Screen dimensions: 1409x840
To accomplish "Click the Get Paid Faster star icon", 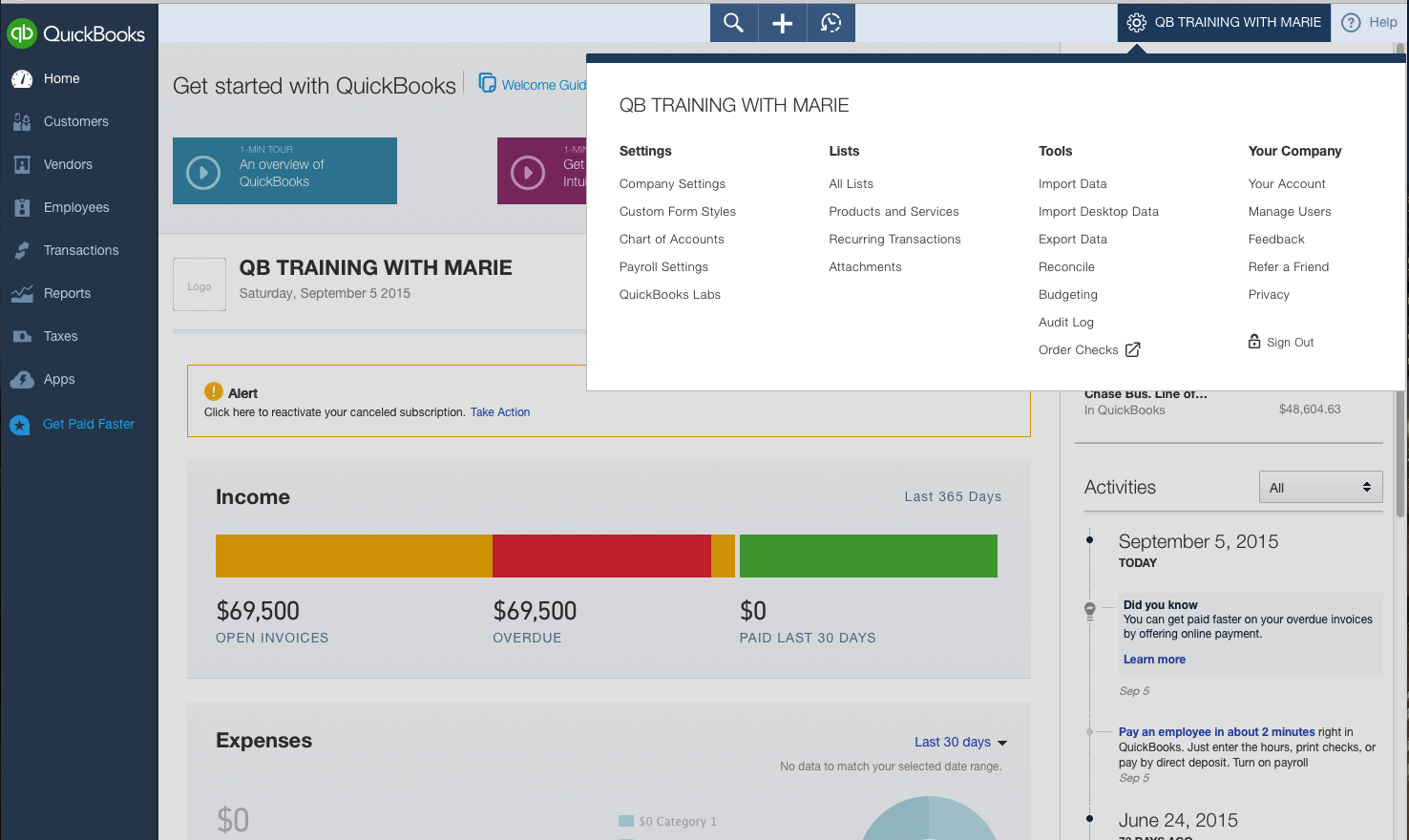I will [x=20, y=425].
